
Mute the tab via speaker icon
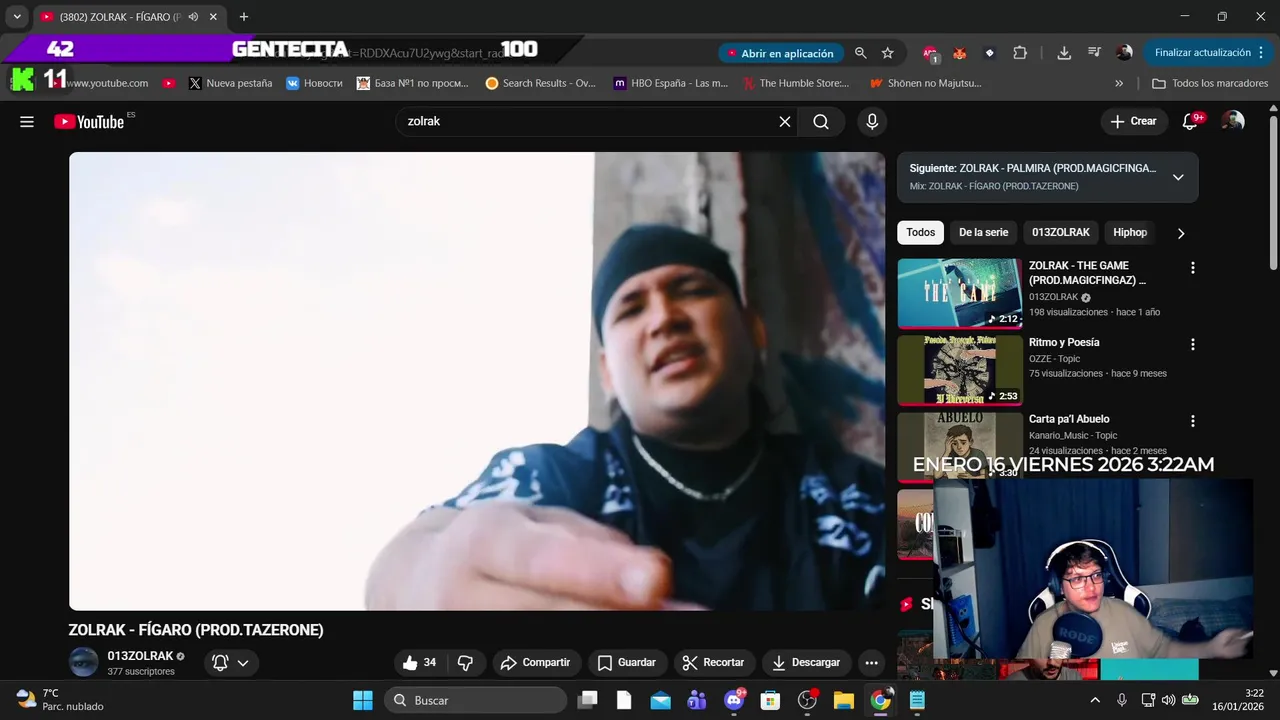[193, 17]
